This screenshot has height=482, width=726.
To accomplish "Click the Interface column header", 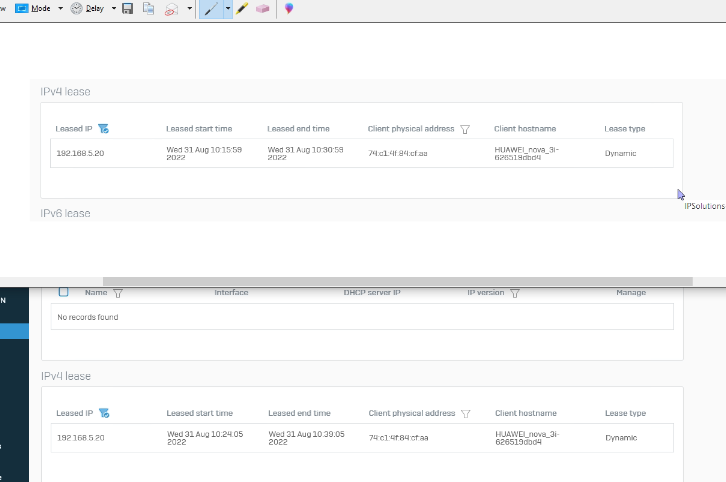I will click(x=231, y=293).
